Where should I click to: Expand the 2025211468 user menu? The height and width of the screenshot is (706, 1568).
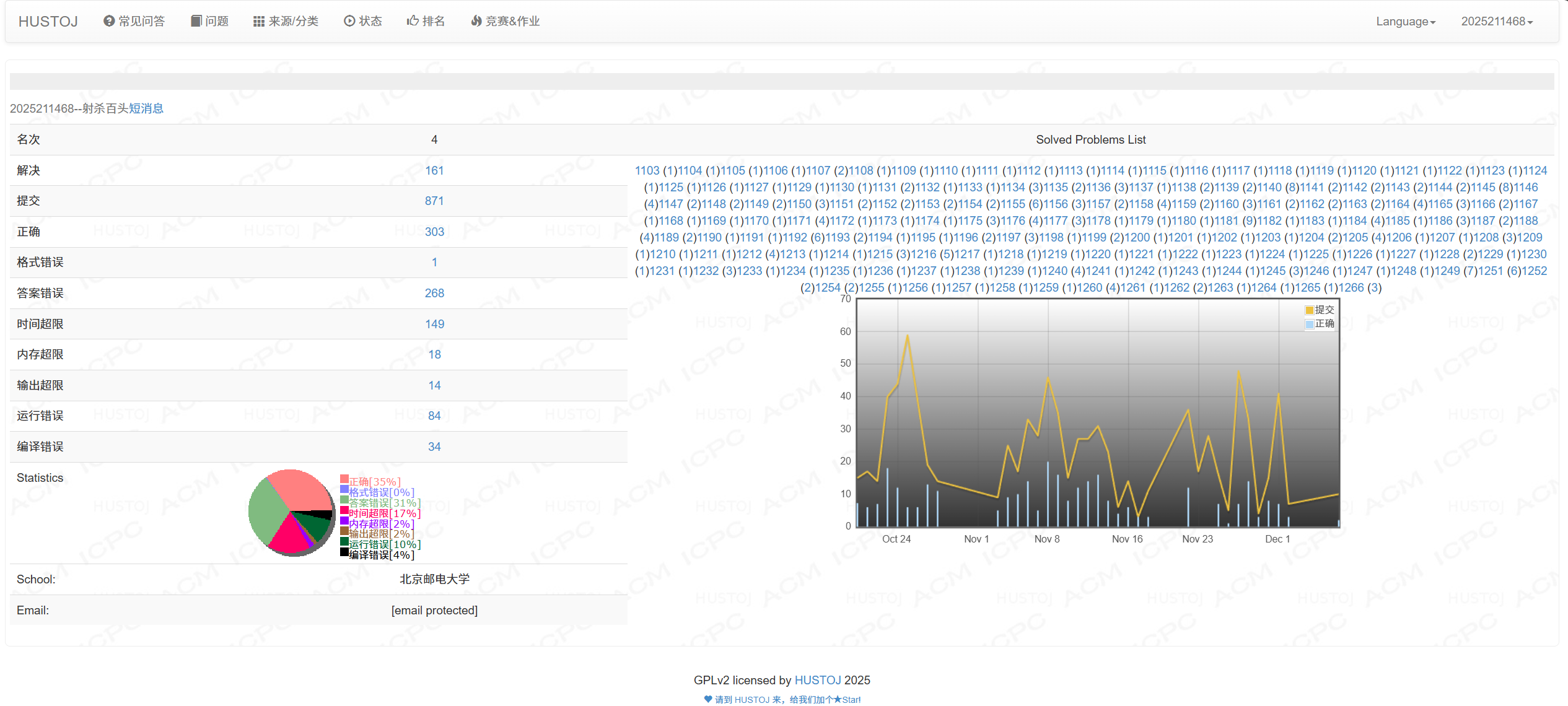(x=1496, y=22)
